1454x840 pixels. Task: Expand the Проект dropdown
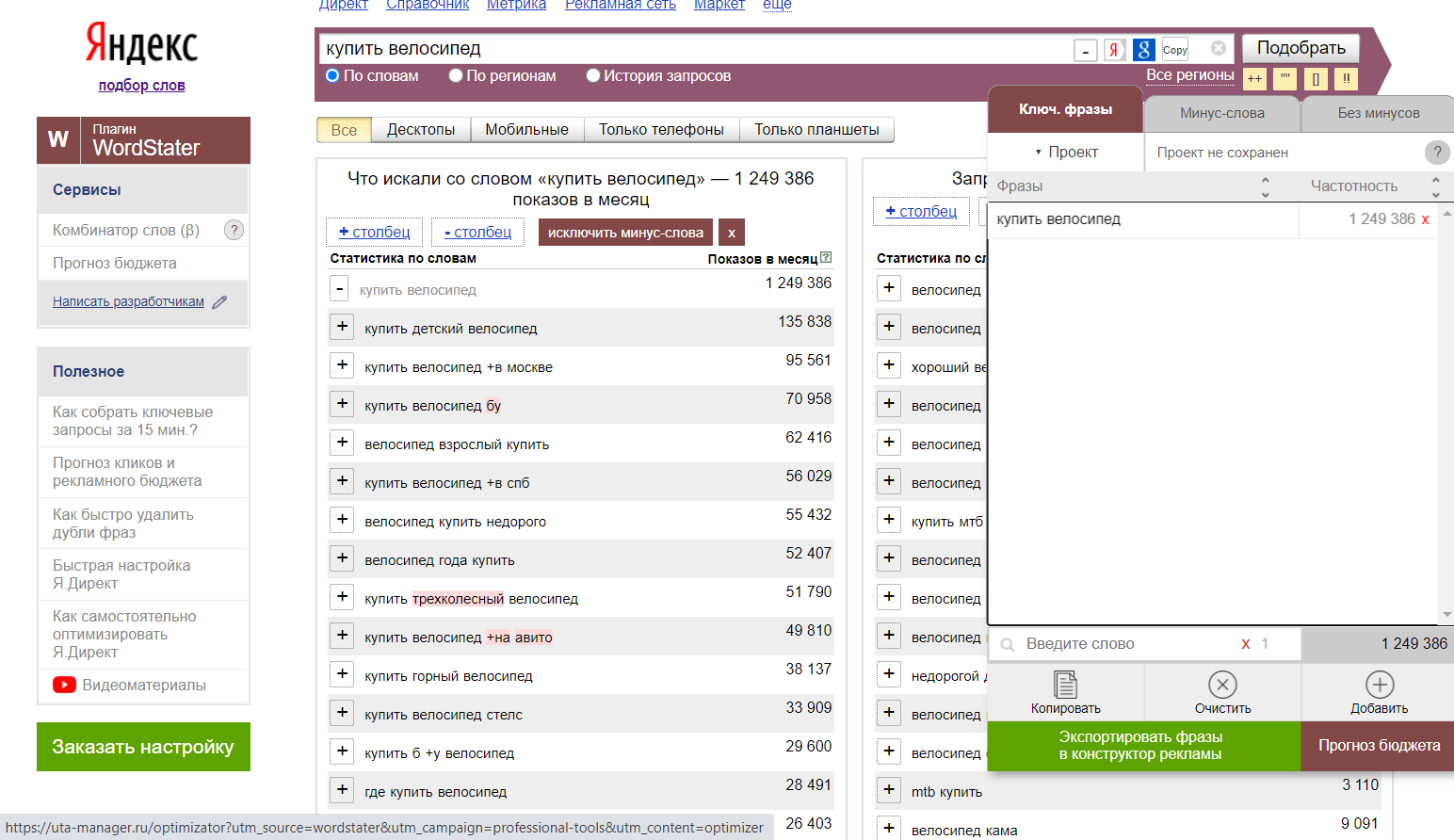[1066, 153]
